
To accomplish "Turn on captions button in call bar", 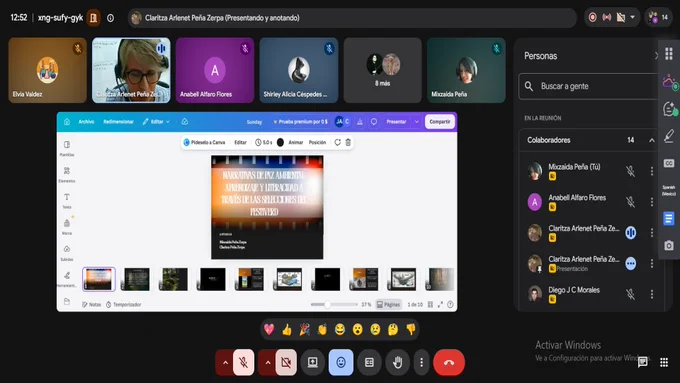I will pyautogui.click(x=369, y=362).
